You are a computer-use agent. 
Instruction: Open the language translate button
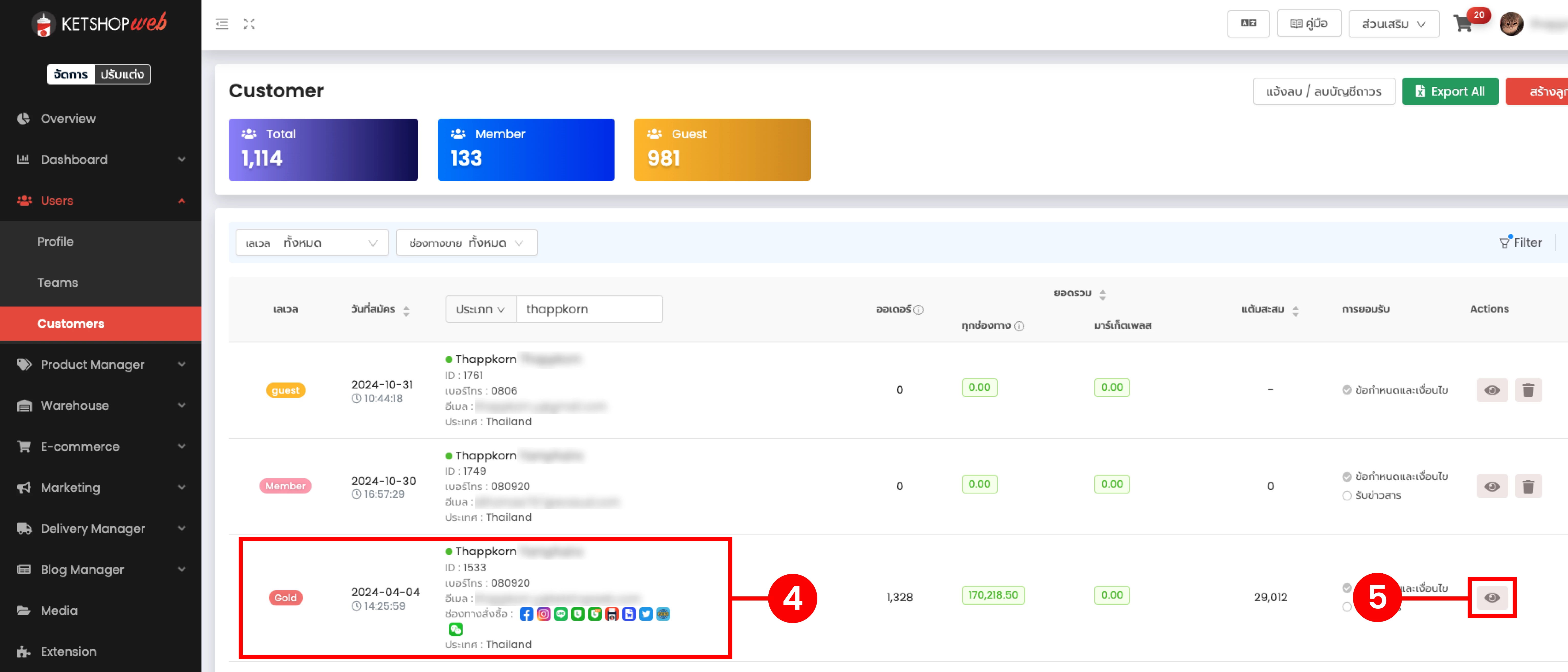(x=1248, y=24)
